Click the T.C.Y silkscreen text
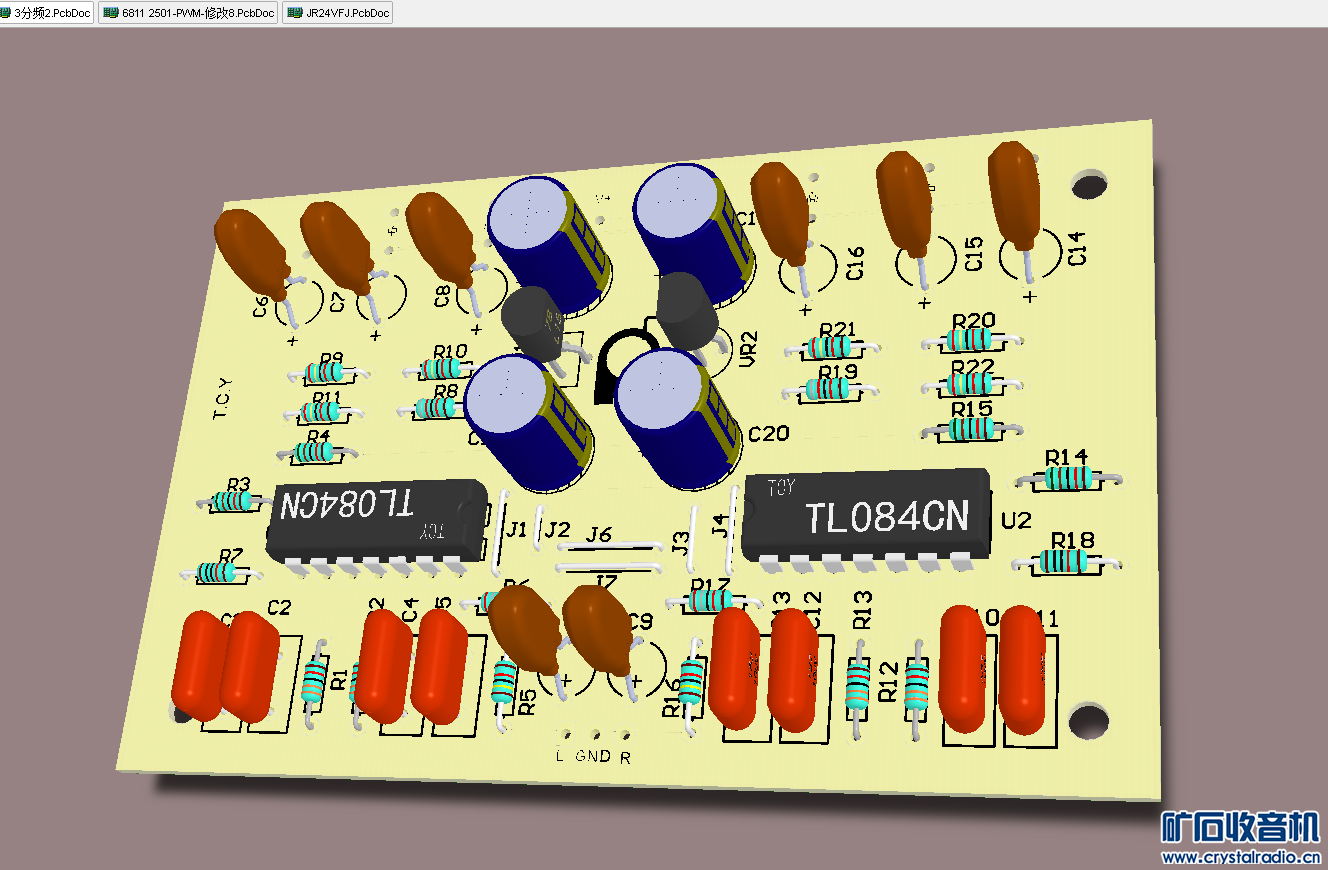 [221, 399]
